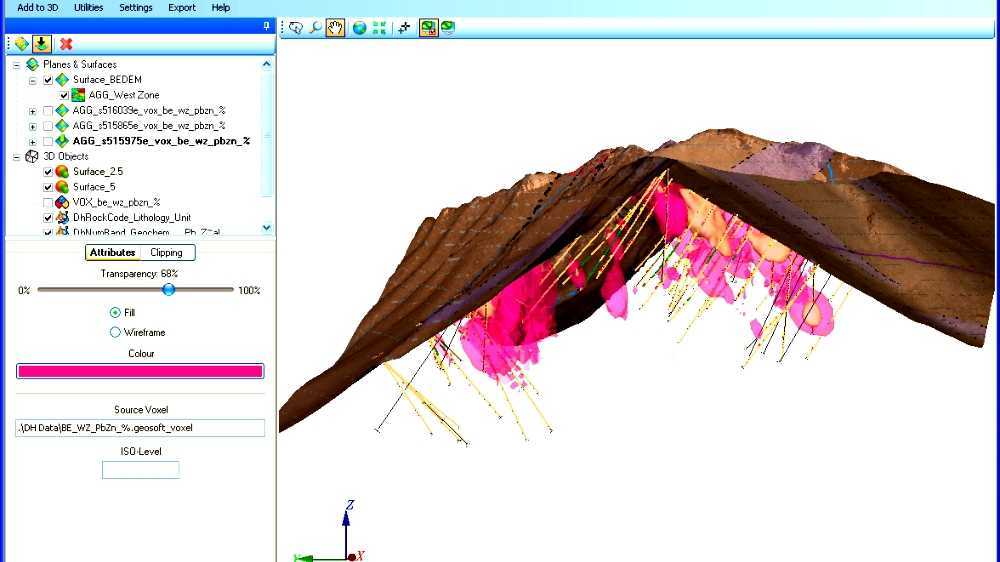Click the add plane or surface icon
1000x562 pixels.
22,43
